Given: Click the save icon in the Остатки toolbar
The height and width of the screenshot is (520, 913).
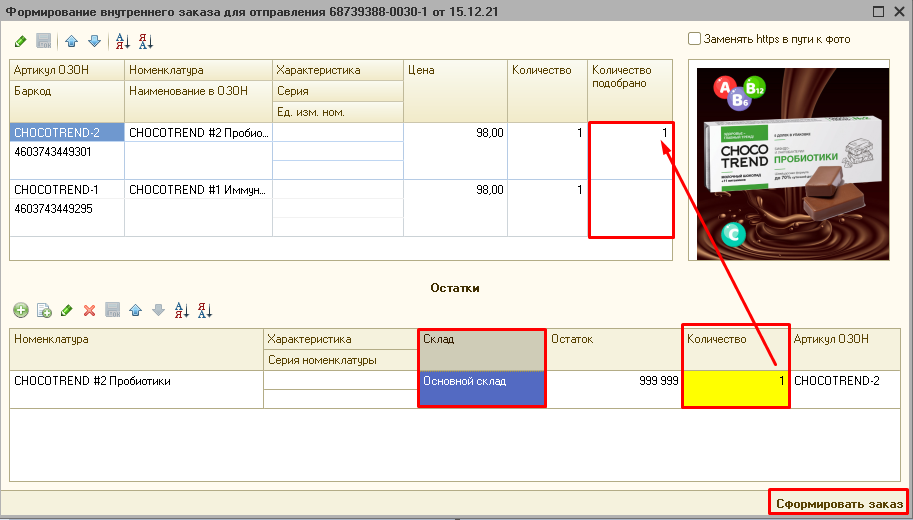Looking at the screenshot, I should pos(112,310).
